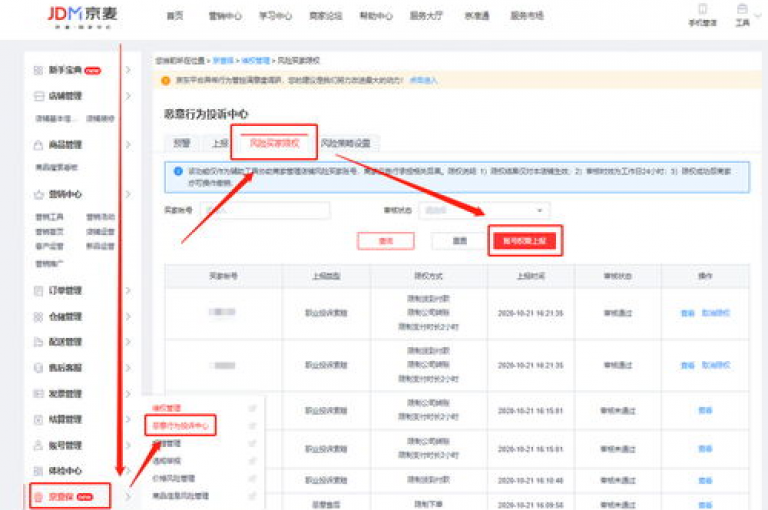
Task: Click the 上报时间 column header
Action: tap(530, 276)
